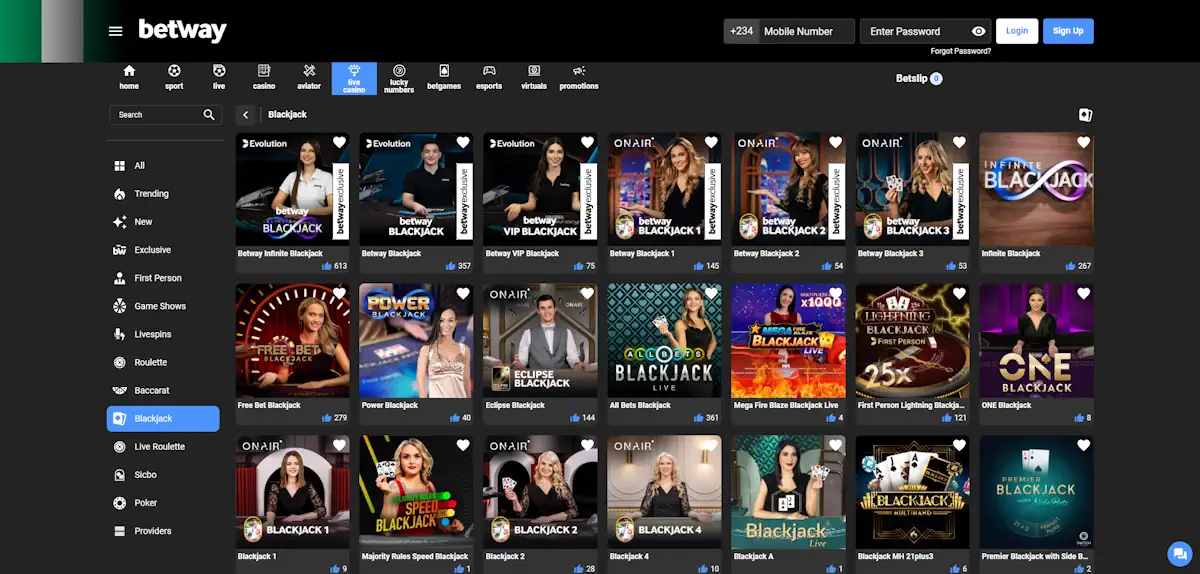Image resolution: width=1200 pixels, height=574 pixels.
Task: Favorite All Bets Blackjack with heart
Action: (x=711, y=294)
